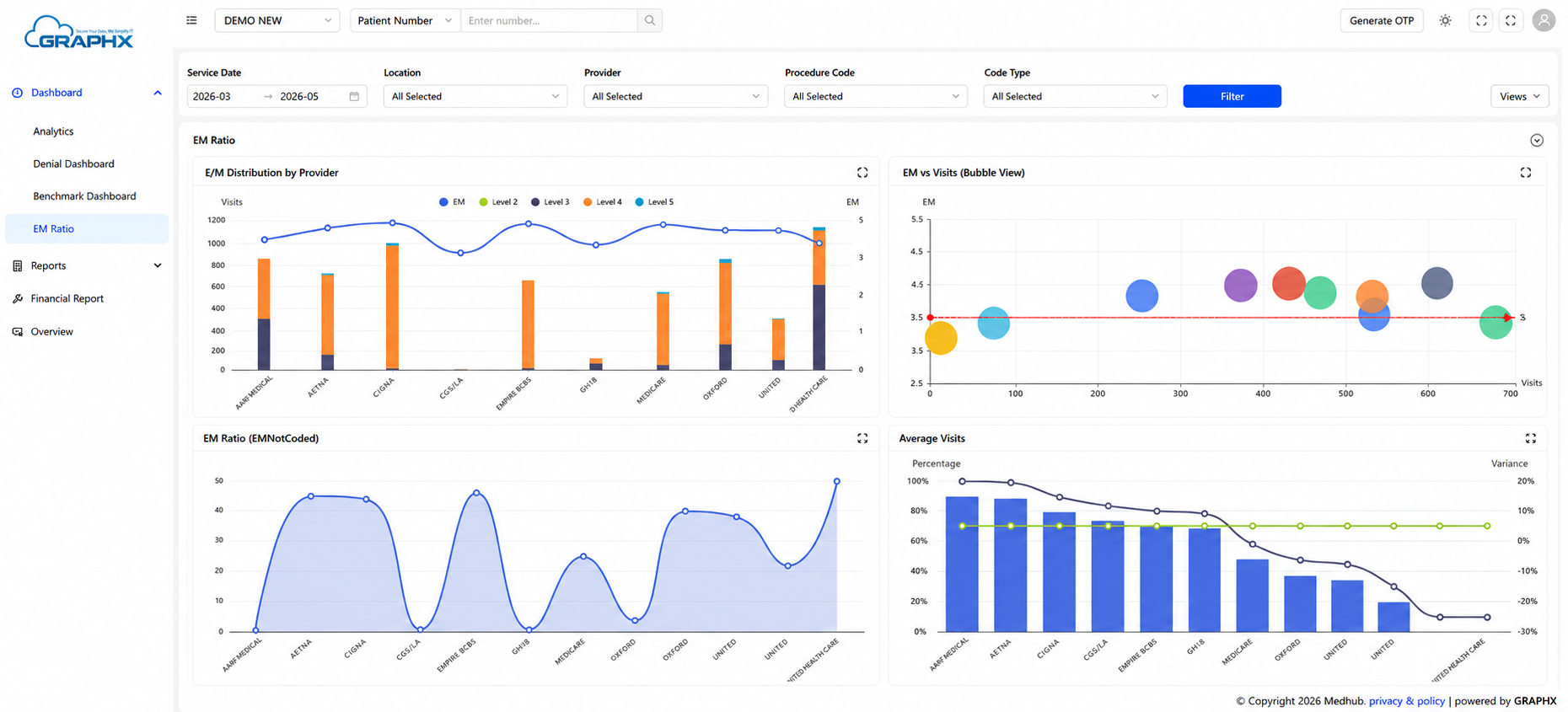Click the Reports sidebar icon
The image size is (1568, 712).
[x=17, y=265]
